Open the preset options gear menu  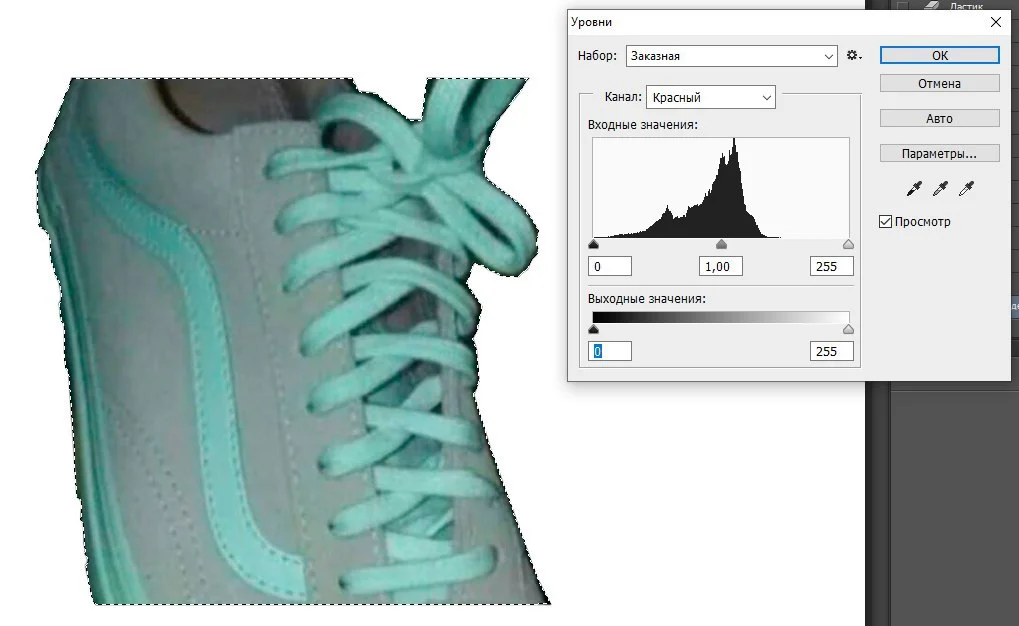coord(854,56)
